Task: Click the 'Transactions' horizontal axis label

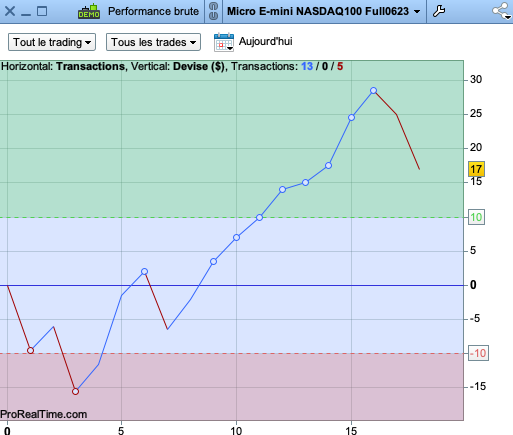Action: (90, 66)
